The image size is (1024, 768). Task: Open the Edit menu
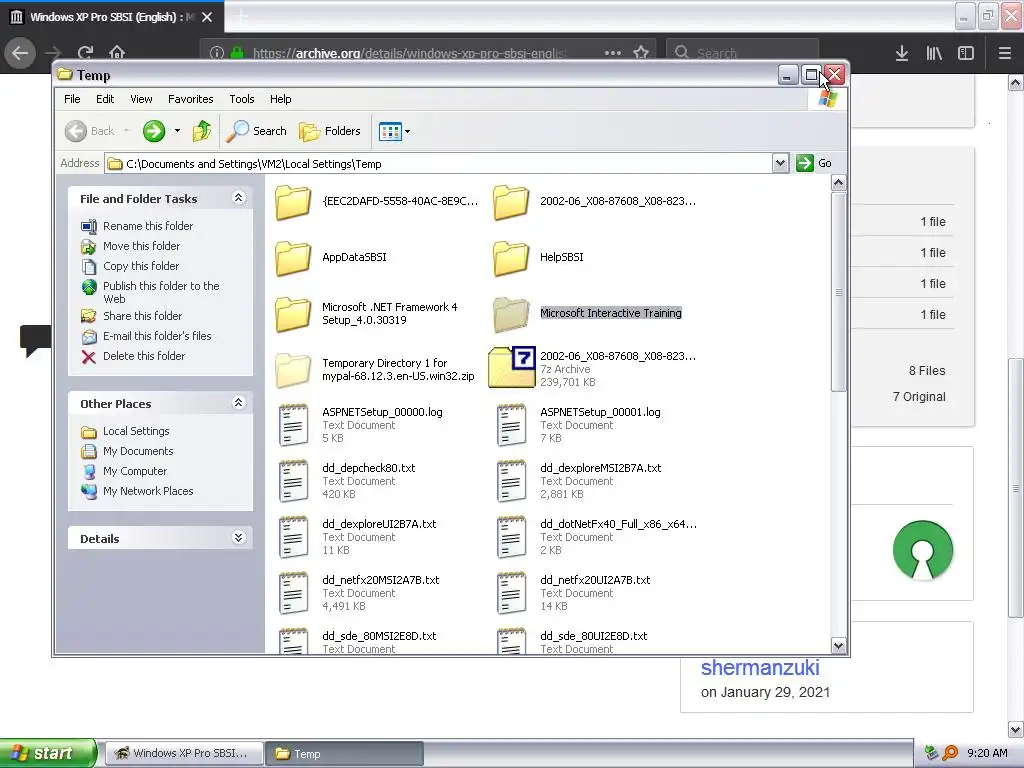point(104,99)
